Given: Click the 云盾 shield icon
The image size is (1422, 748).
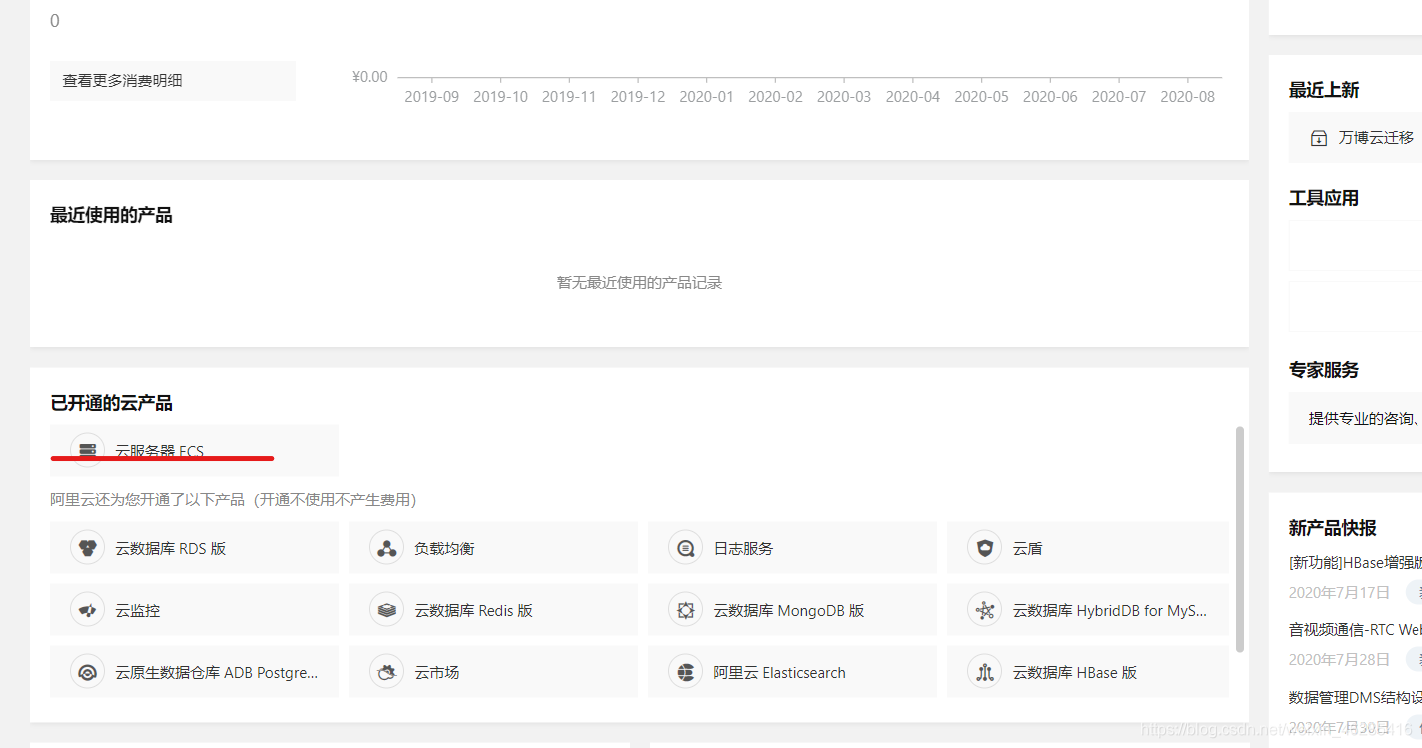Looking at the screenshot, I should coord(984,547).
